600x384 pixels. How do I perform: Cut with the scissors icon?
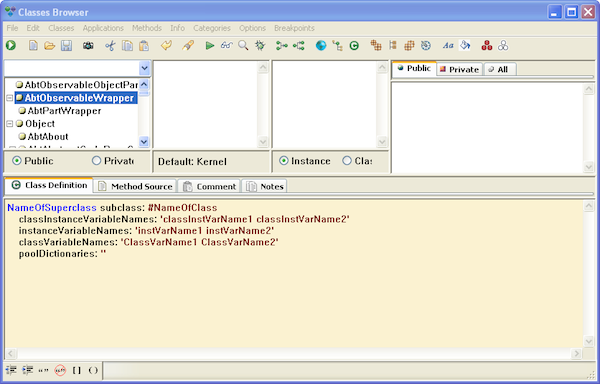point(110,46)
